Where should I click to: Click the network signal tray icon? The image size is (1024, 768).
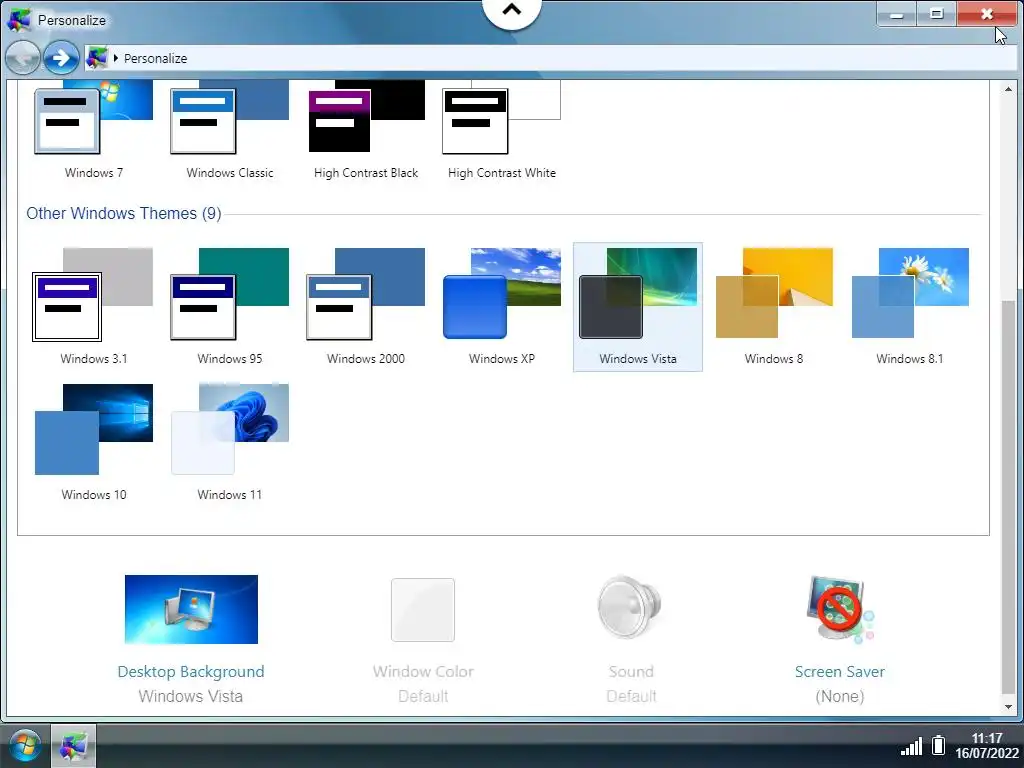coord(912,746)
